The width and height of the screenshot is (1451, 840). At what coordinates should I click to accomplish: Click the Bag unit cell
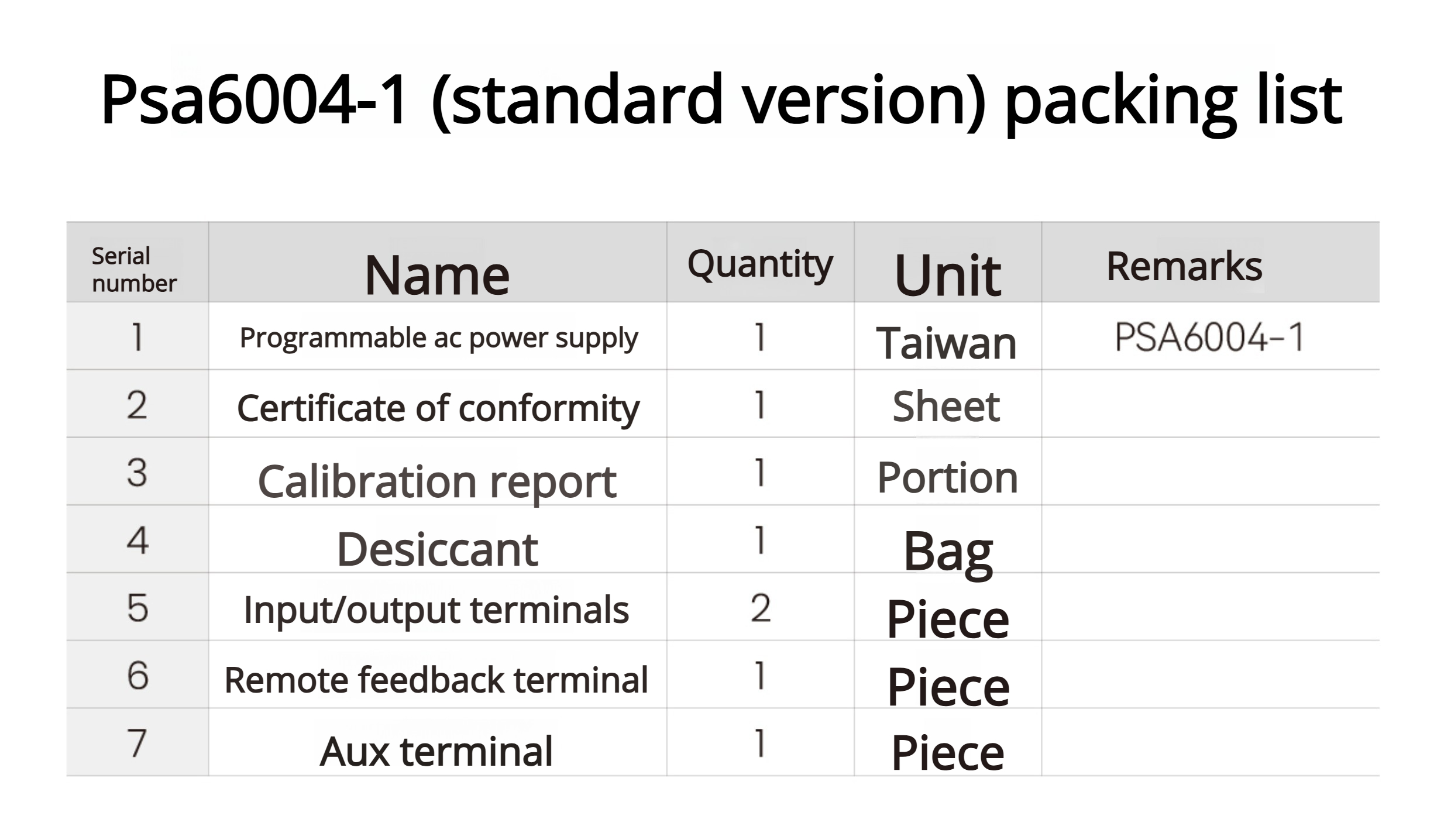click(947, 551)
